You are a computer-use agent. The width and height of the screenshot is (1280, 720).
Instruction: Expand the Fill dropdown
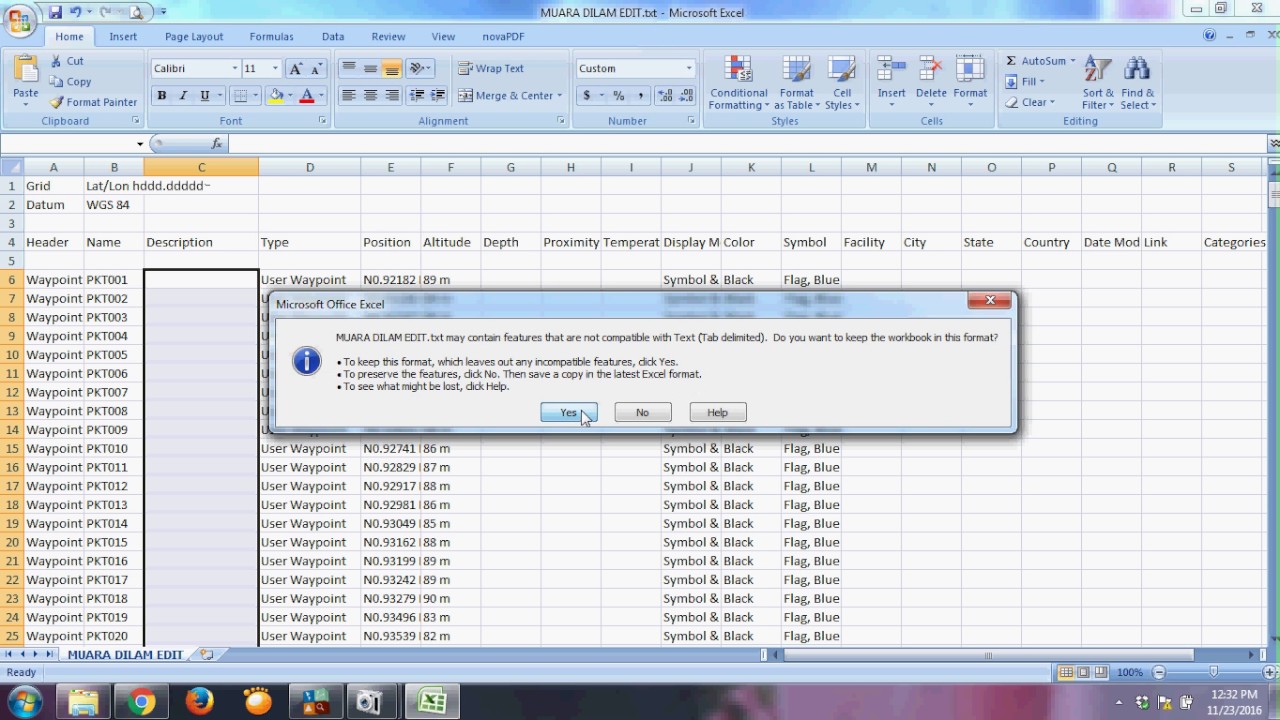[1041, 82]
